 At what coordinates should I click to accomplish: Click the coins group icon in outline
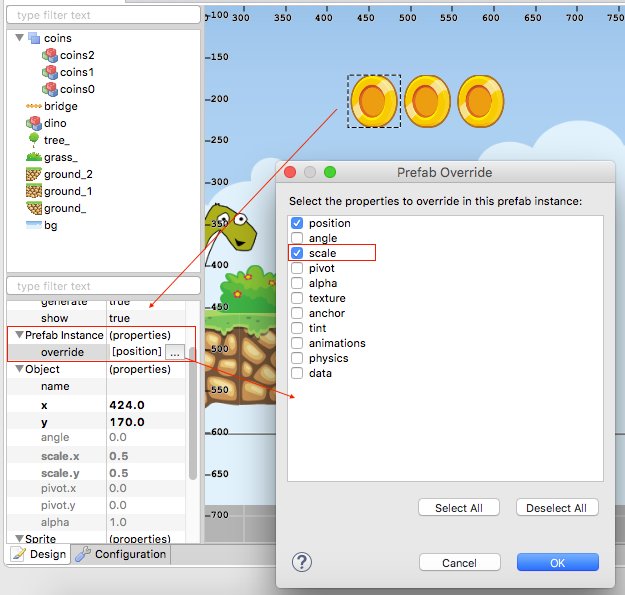34,38
